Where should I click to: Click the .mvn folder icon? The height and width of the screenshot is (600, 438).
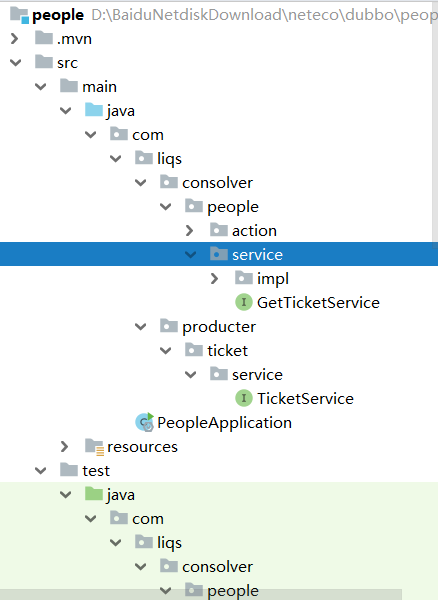coord(44,38)
